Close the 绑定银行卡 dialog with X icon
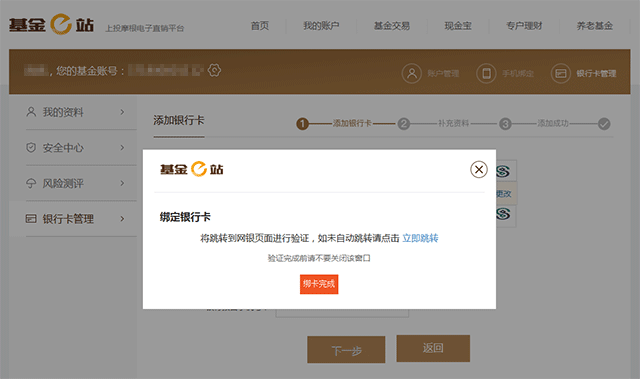This screenshot has width=640, height=379. tap(479, 169)
